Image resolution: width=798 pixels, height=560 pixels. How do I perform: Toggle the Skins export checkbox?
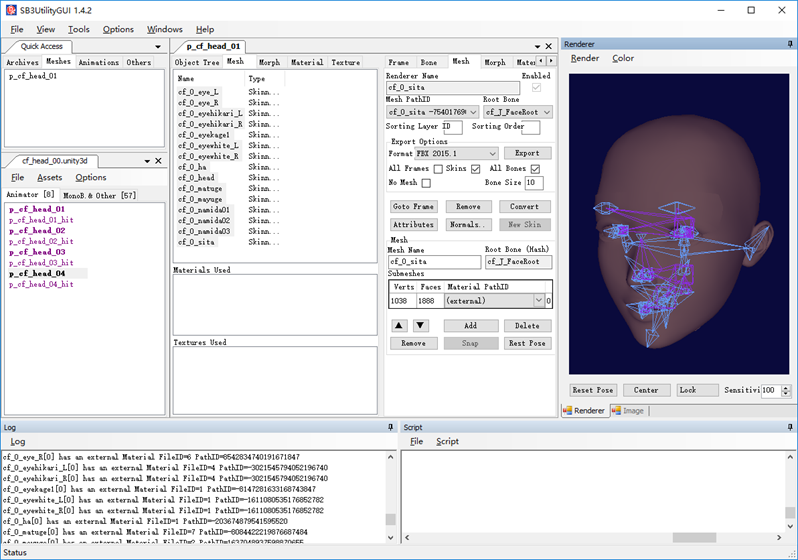[475, 169]
